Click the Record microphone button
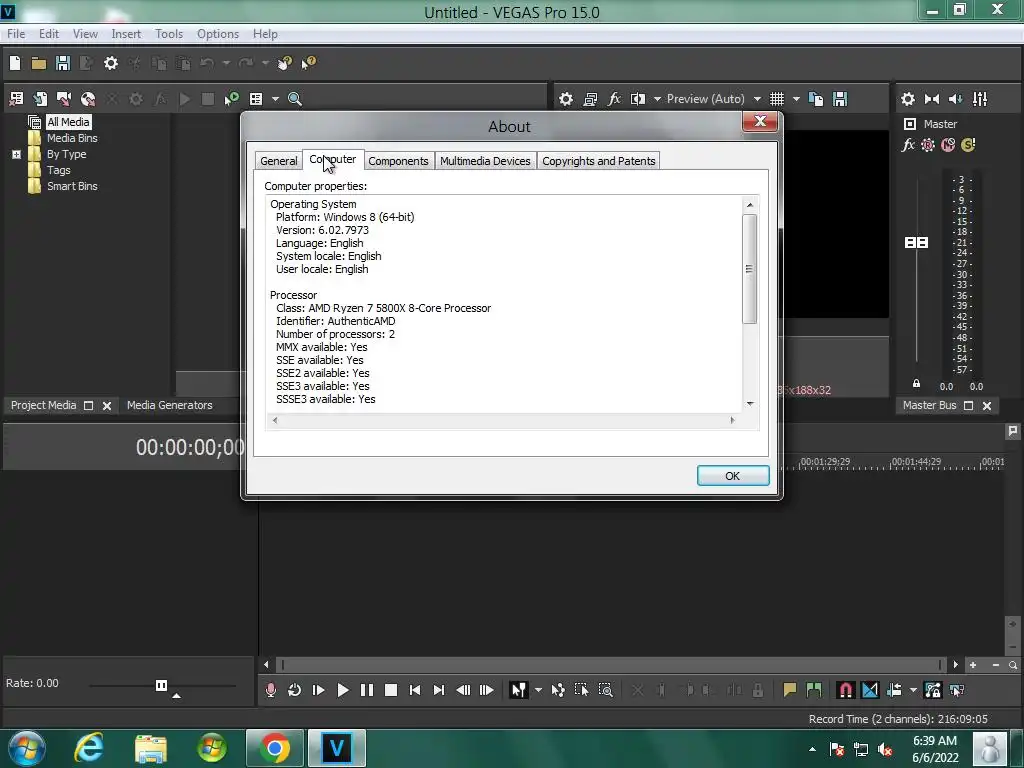This screenshot has height=768, width=1024. (270, 690)
